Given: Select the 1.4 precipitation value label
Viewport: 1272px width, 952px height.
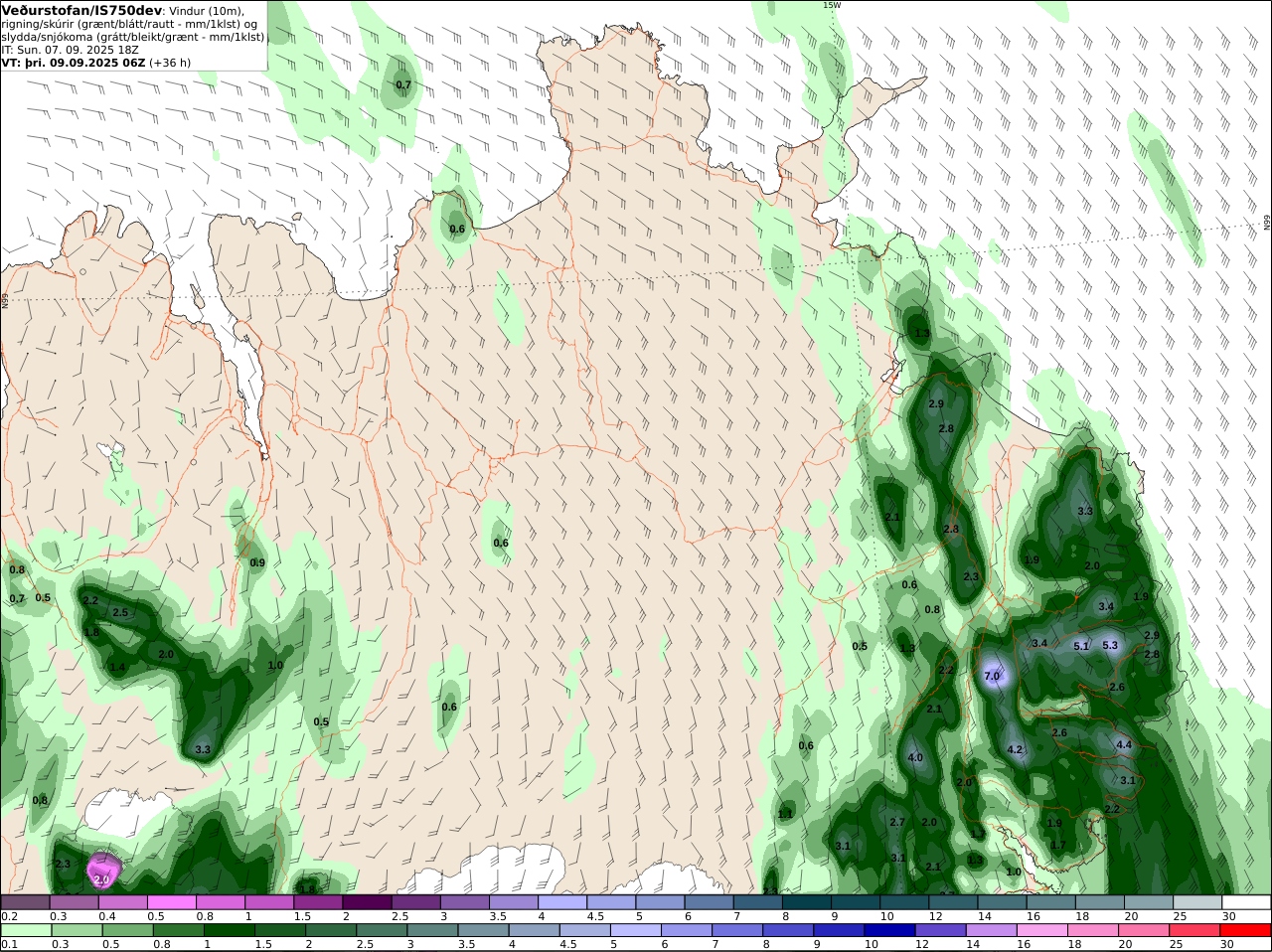Looking at the screenshot, I should 117,667.
